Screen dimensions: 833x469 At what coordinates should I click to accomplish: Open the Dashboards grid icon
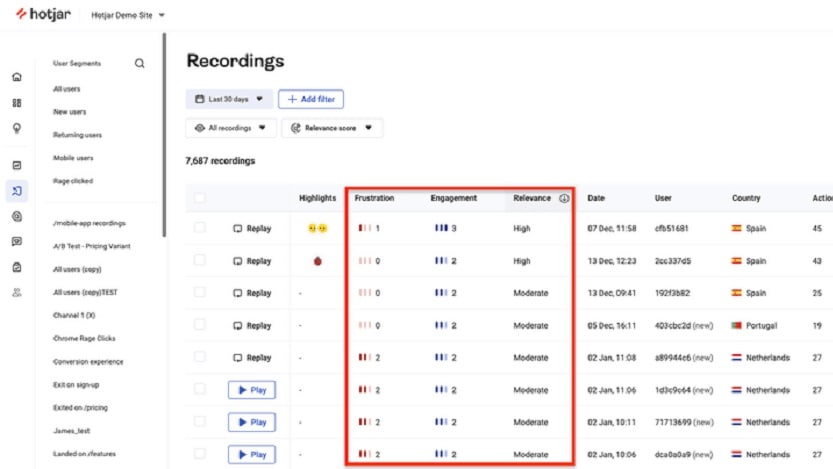(x=17, y=103)
